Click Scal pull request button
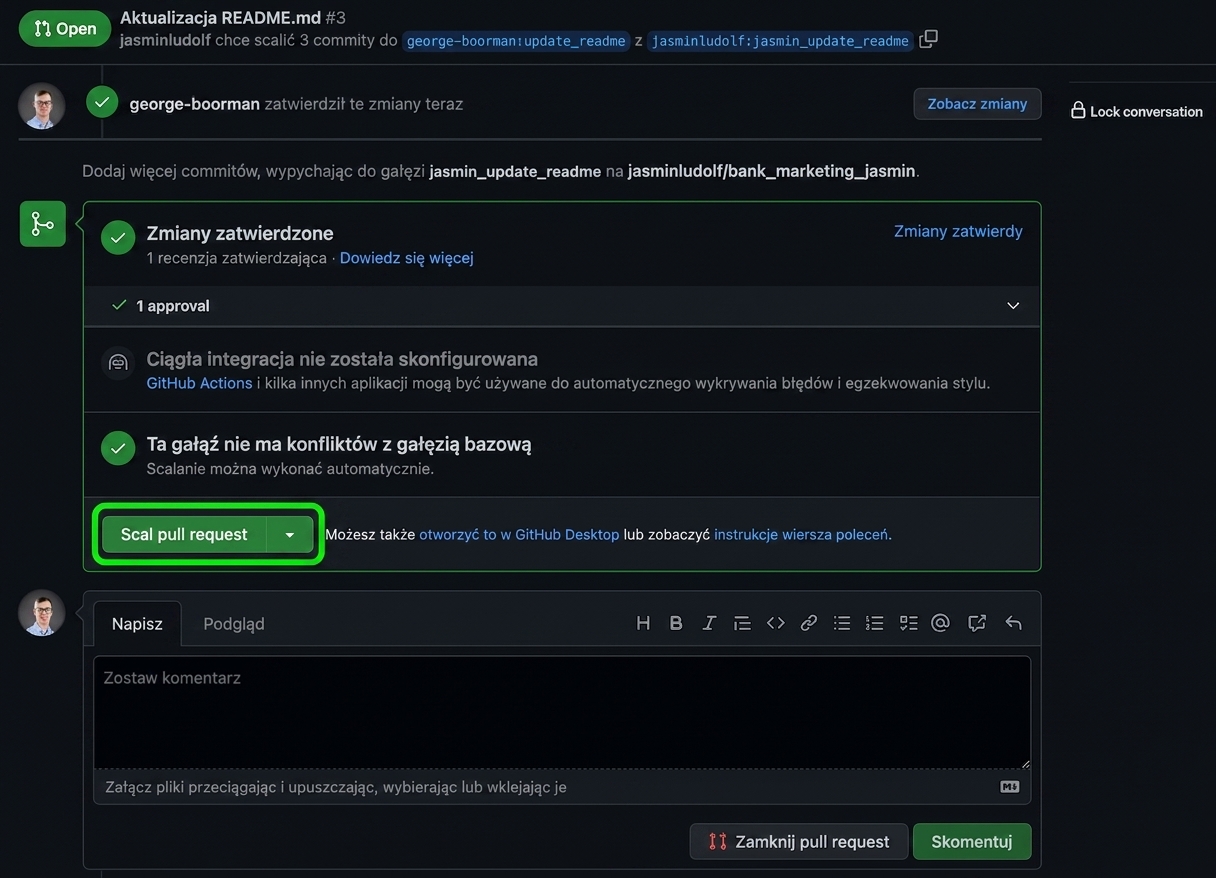The image size is (1216, 878). click(184, 535)
